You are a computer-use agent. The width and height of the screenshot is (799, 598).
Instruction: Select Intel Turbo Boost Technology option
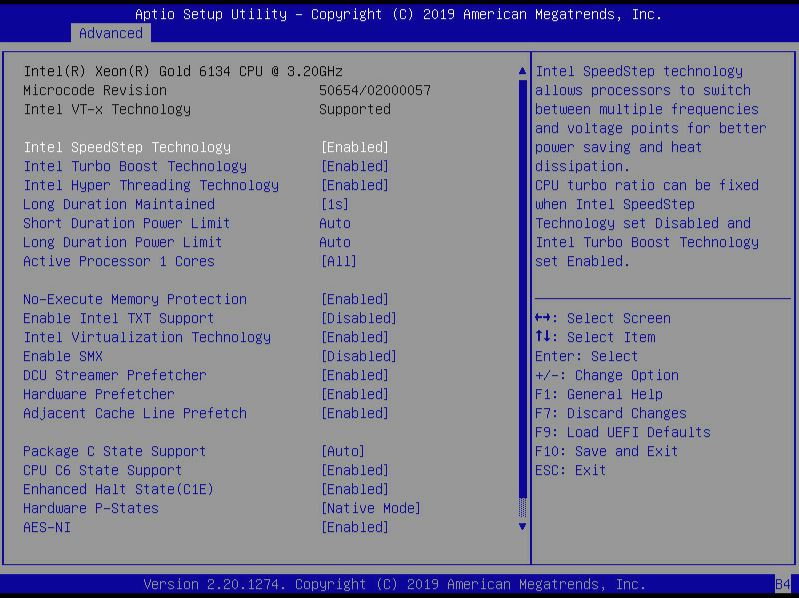pyautogui.click(x=135, y=166)
